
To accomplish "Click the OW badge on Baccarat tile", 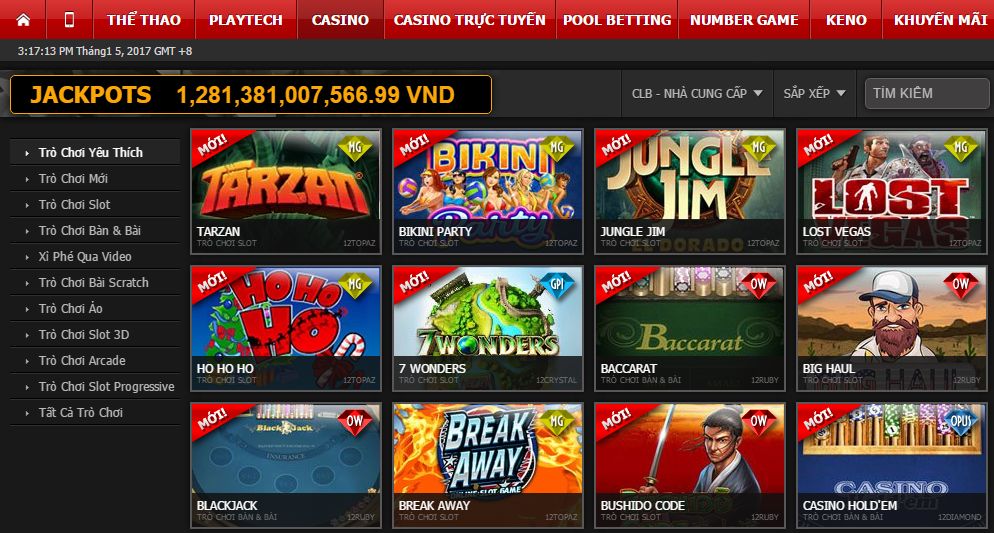I will tap(759, 285).
